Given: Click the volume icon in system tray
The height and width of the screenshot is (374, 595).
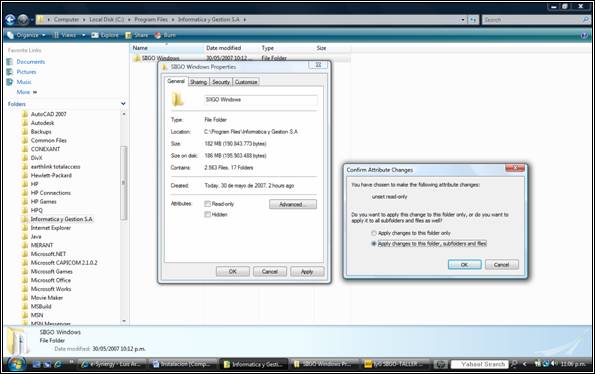Looking at the screenshot, I should [554, 364].
